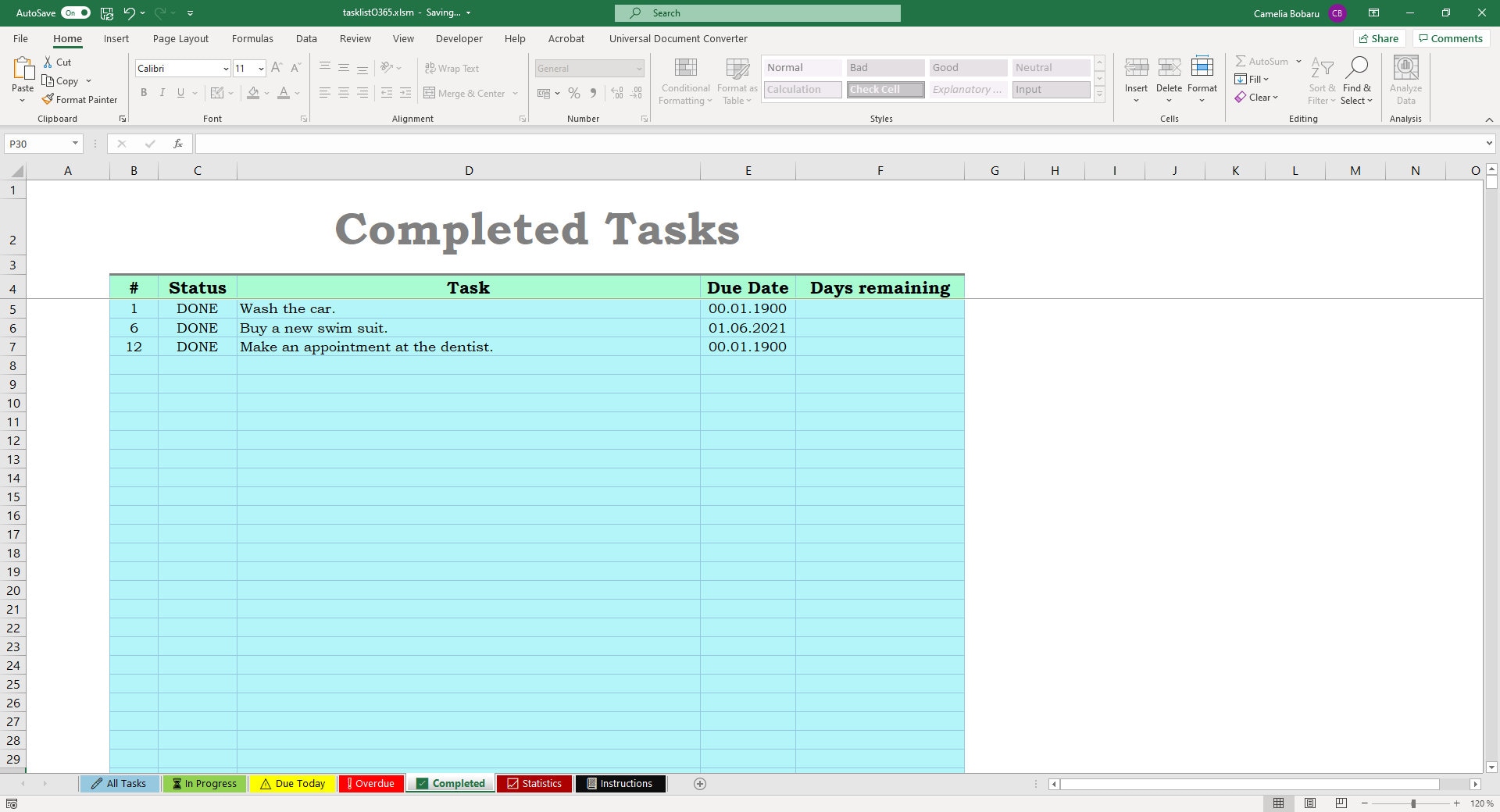Viewport: 1500px width, 812px height.
Task: Open the font size dropdown
Action: pyautogui.click(x=261, y=69)
